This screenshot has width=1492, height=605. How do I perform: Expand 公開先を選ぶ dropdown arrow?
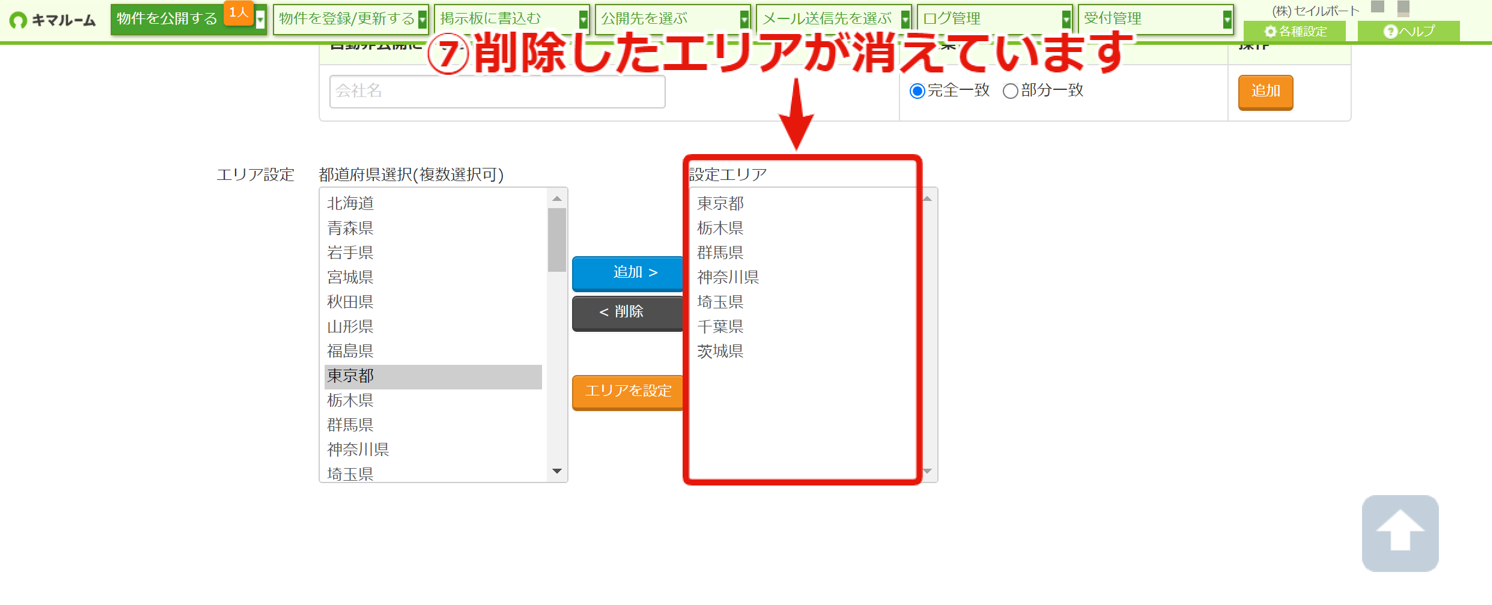(745, 19)
